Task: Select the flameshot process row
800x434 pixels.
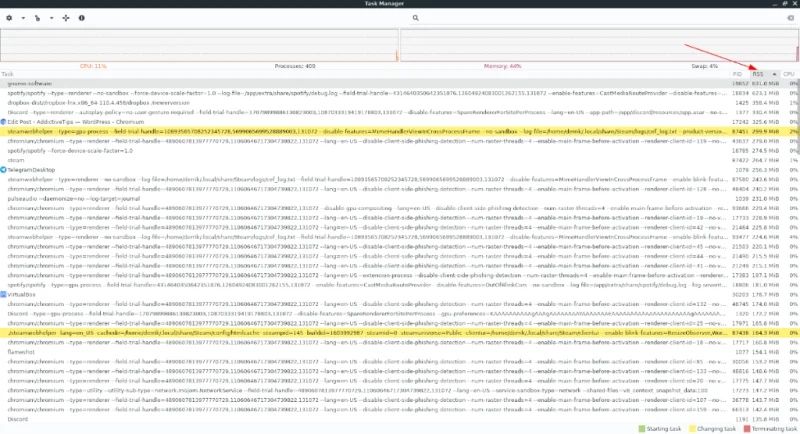Action: (x=398, y=352)
